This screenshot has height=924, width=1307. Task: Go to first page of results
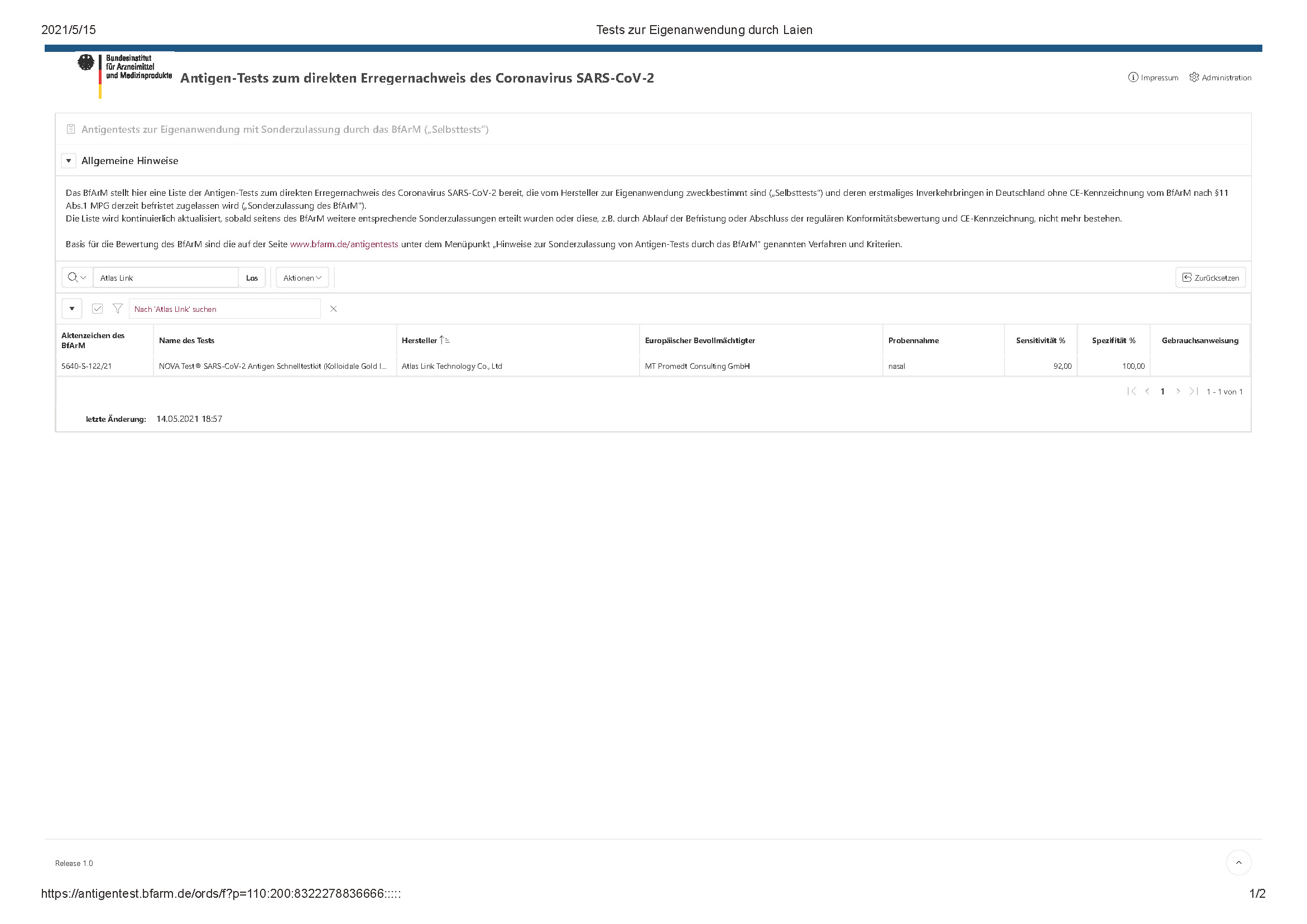point(1132,391)
